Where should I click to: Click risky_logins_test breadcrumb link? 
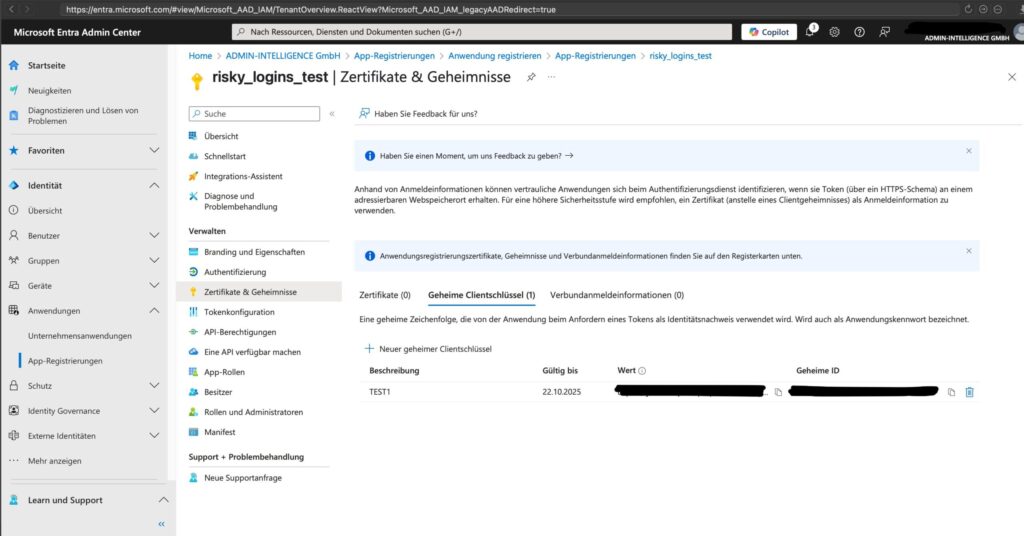[x=680, y=56]
